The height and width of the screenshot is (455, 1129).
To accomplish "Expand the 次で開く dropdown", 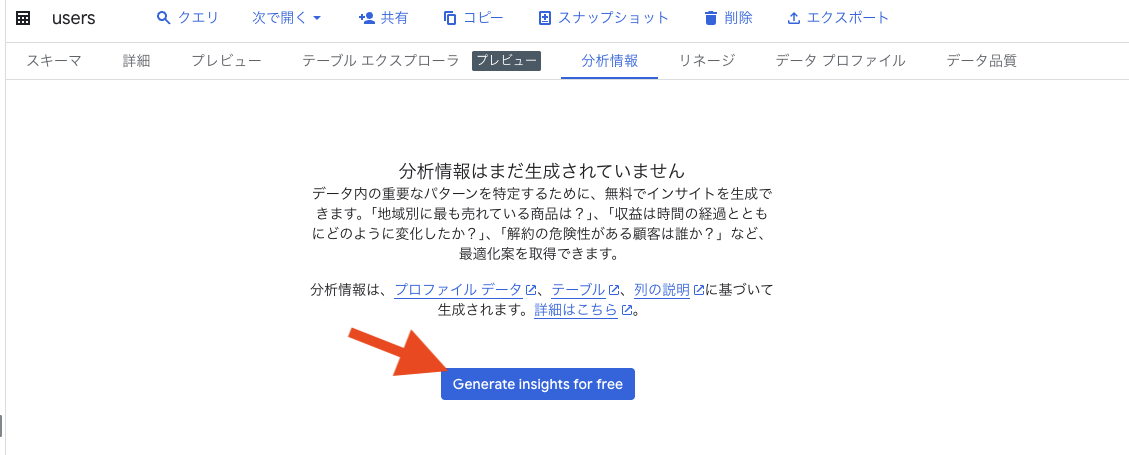I will click(286, 18).
